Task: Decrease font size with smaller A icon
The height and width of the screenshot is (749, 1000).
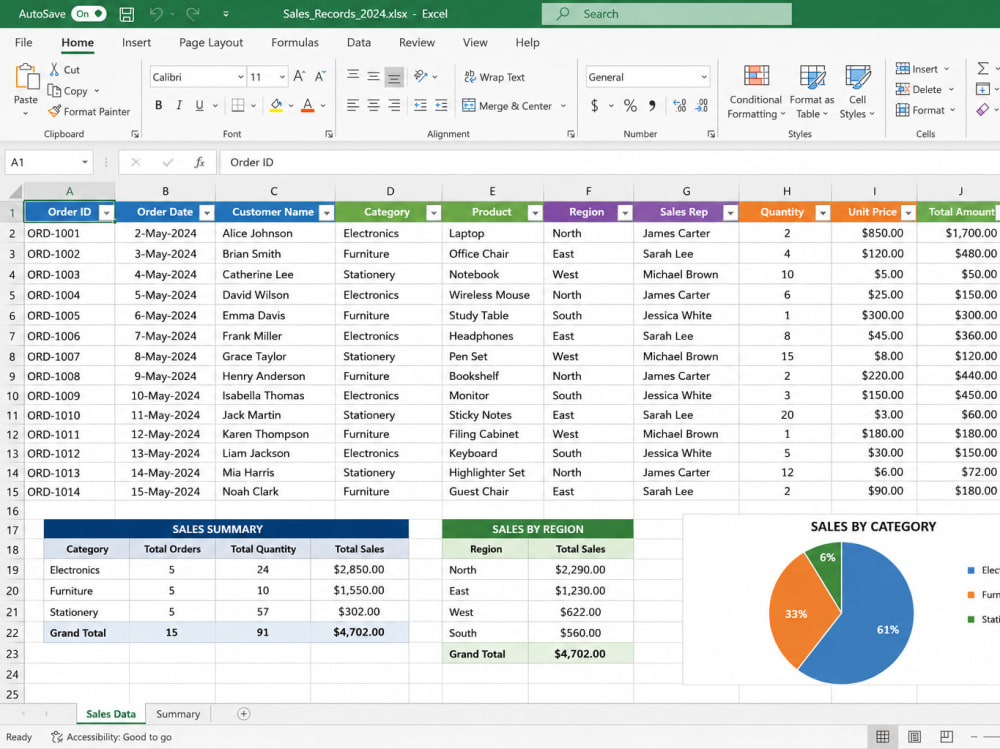Action: (320, 77)
